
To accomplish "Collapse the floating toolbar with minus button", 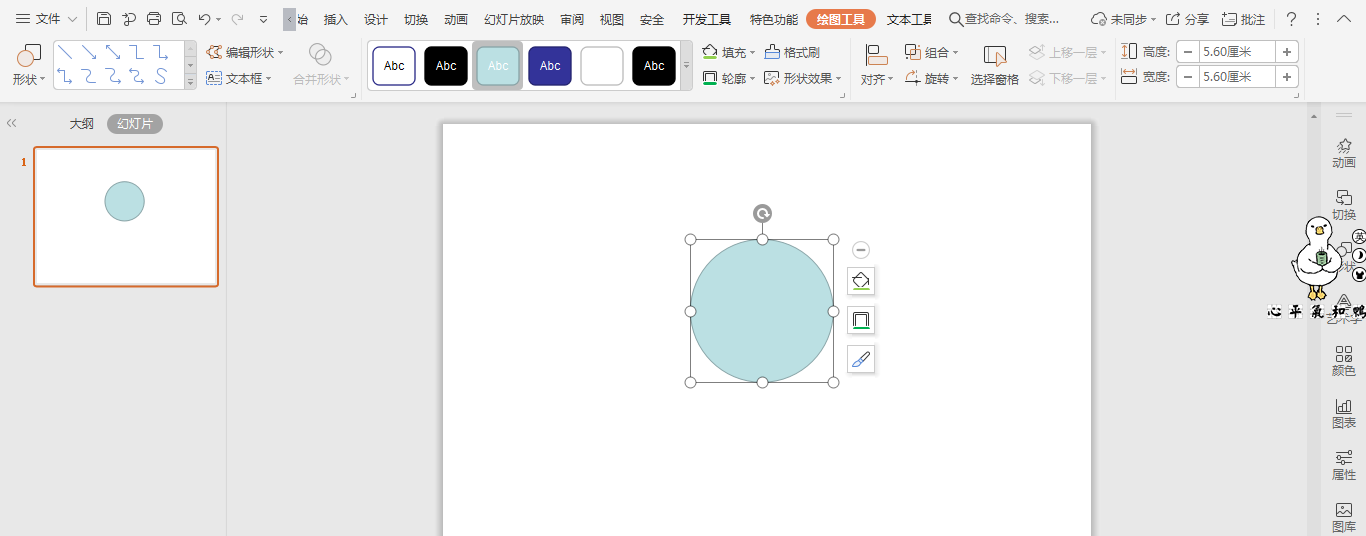I will point(861,250).
